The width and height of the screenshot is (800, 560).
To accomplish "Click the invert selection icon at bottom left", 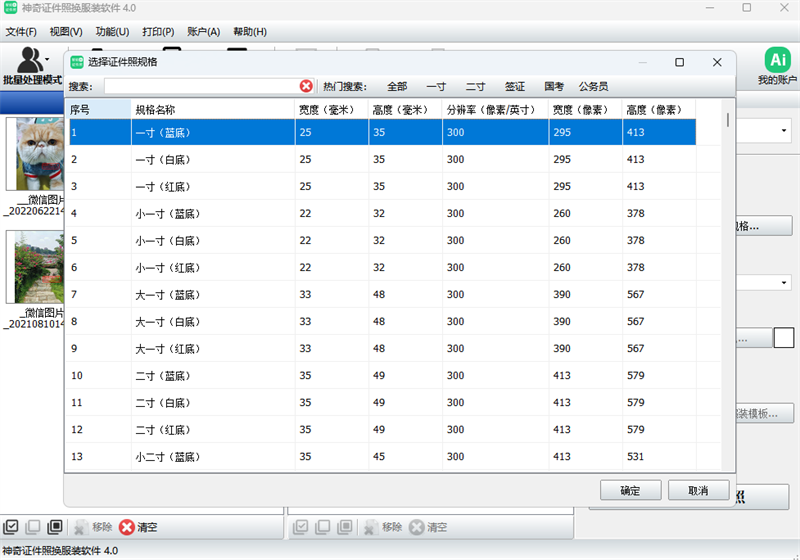I will (55, 527).
